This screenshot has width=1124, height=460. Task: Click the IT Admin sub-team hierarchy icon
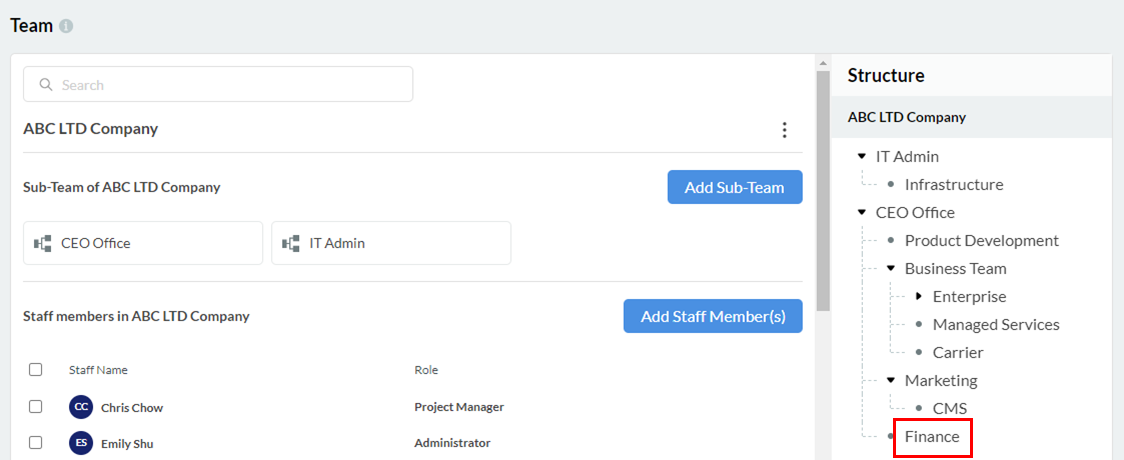(x=291, y=243)
